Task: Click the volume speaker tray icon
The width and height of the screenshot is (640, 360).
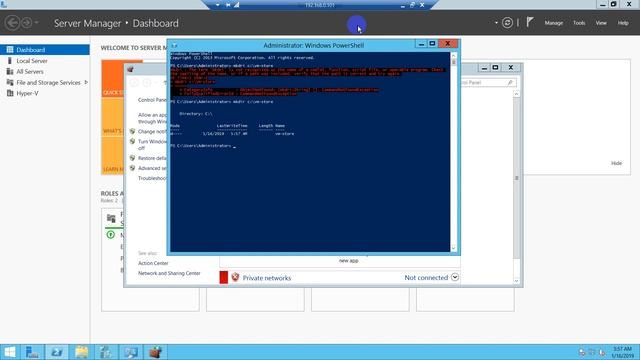Action: tap(602, 352)
